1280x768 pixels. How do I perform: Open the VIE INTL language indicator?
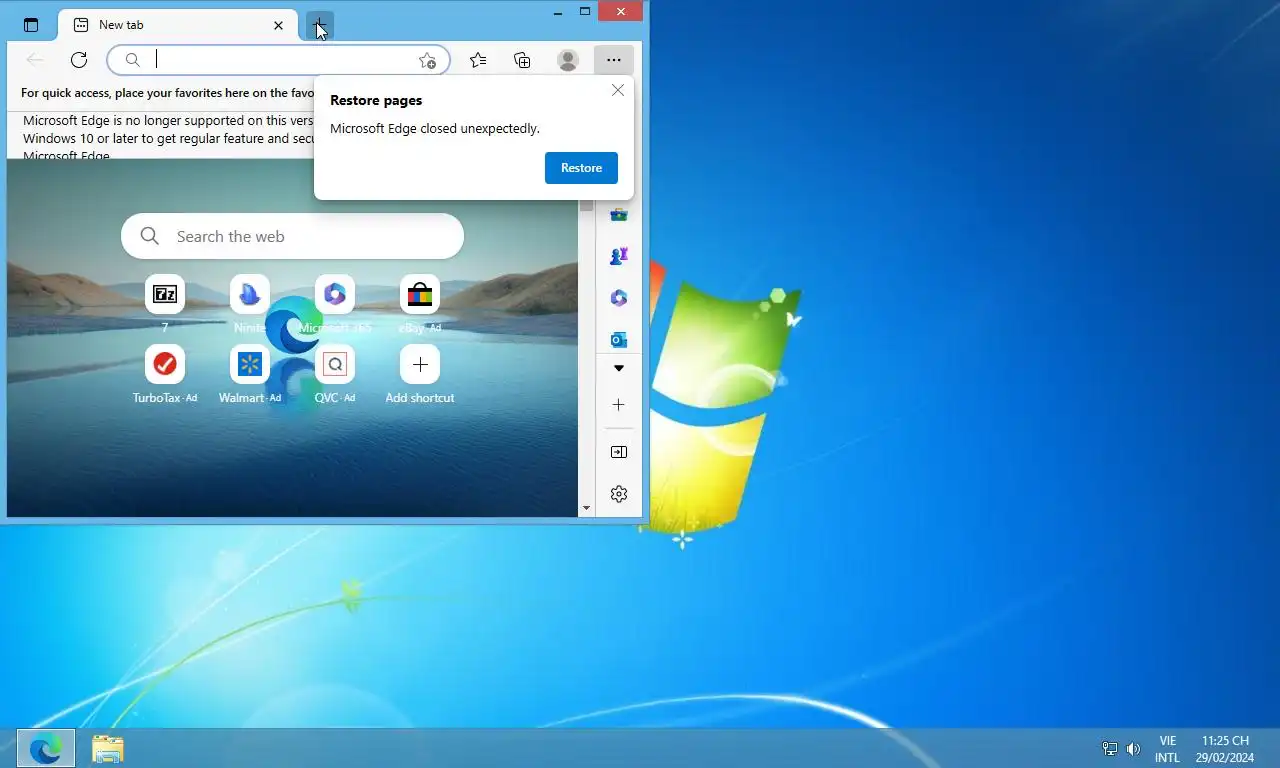(x=1167, y=749)
